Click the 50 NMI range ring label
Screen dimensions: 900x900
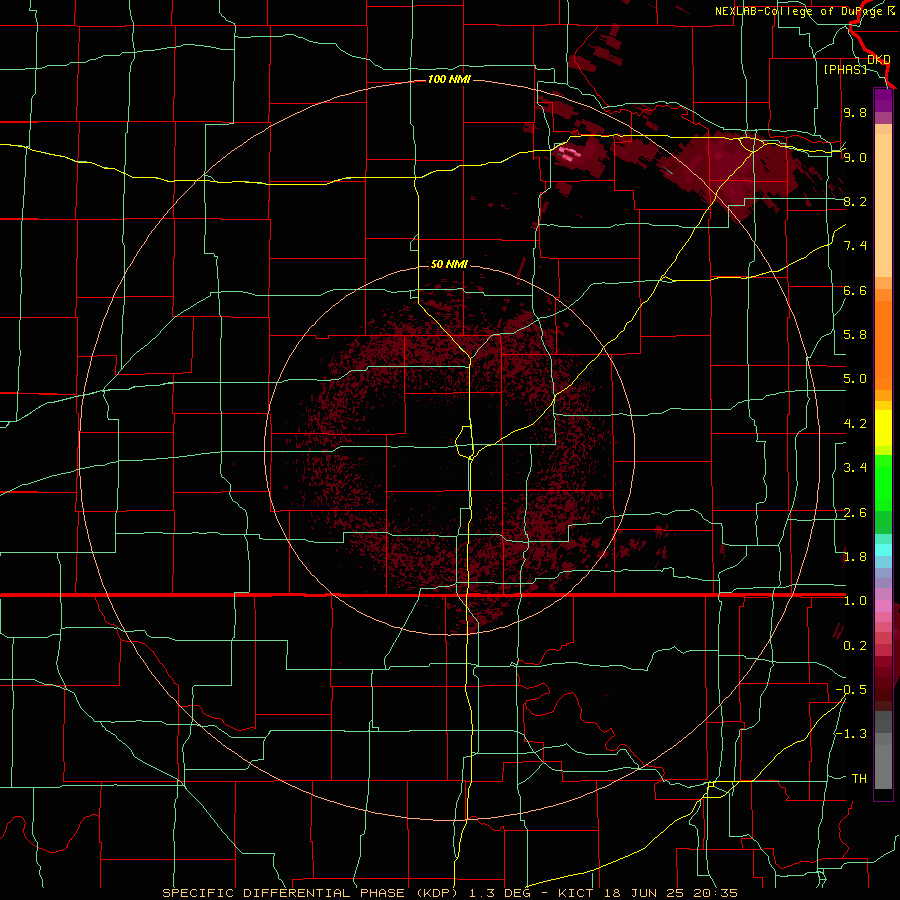449,264
